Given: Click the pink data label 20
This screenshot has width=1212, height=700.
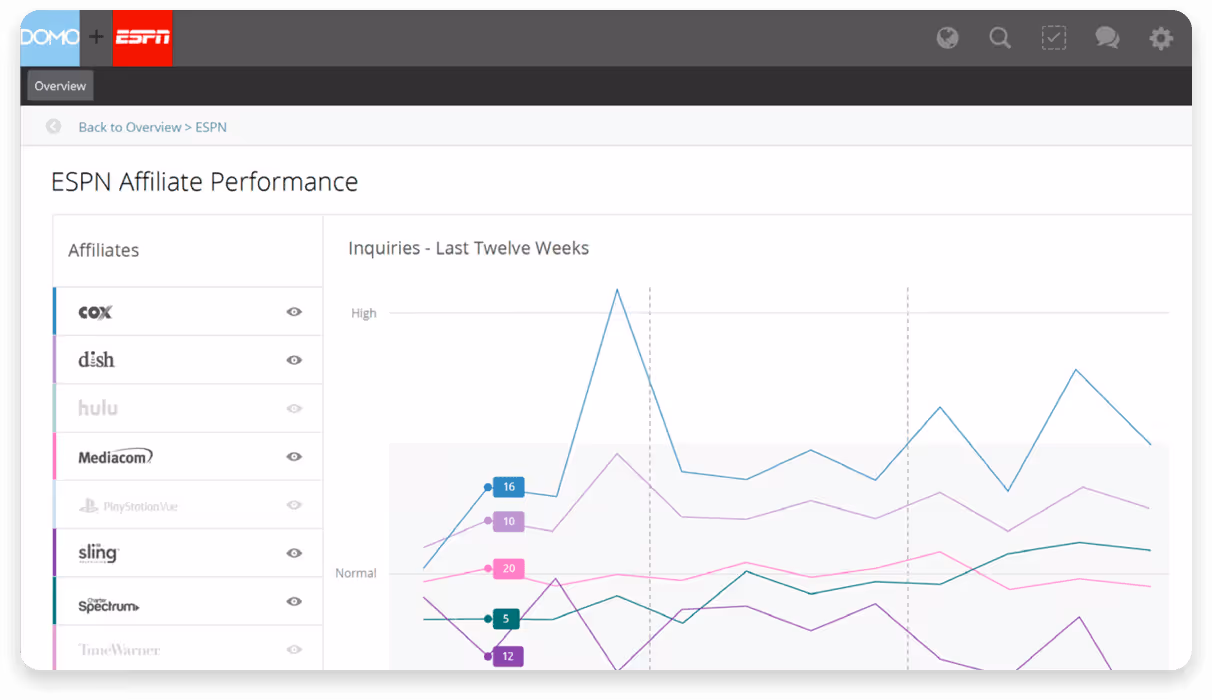Looking at the screenshot, I should click(x=509, y=568).
